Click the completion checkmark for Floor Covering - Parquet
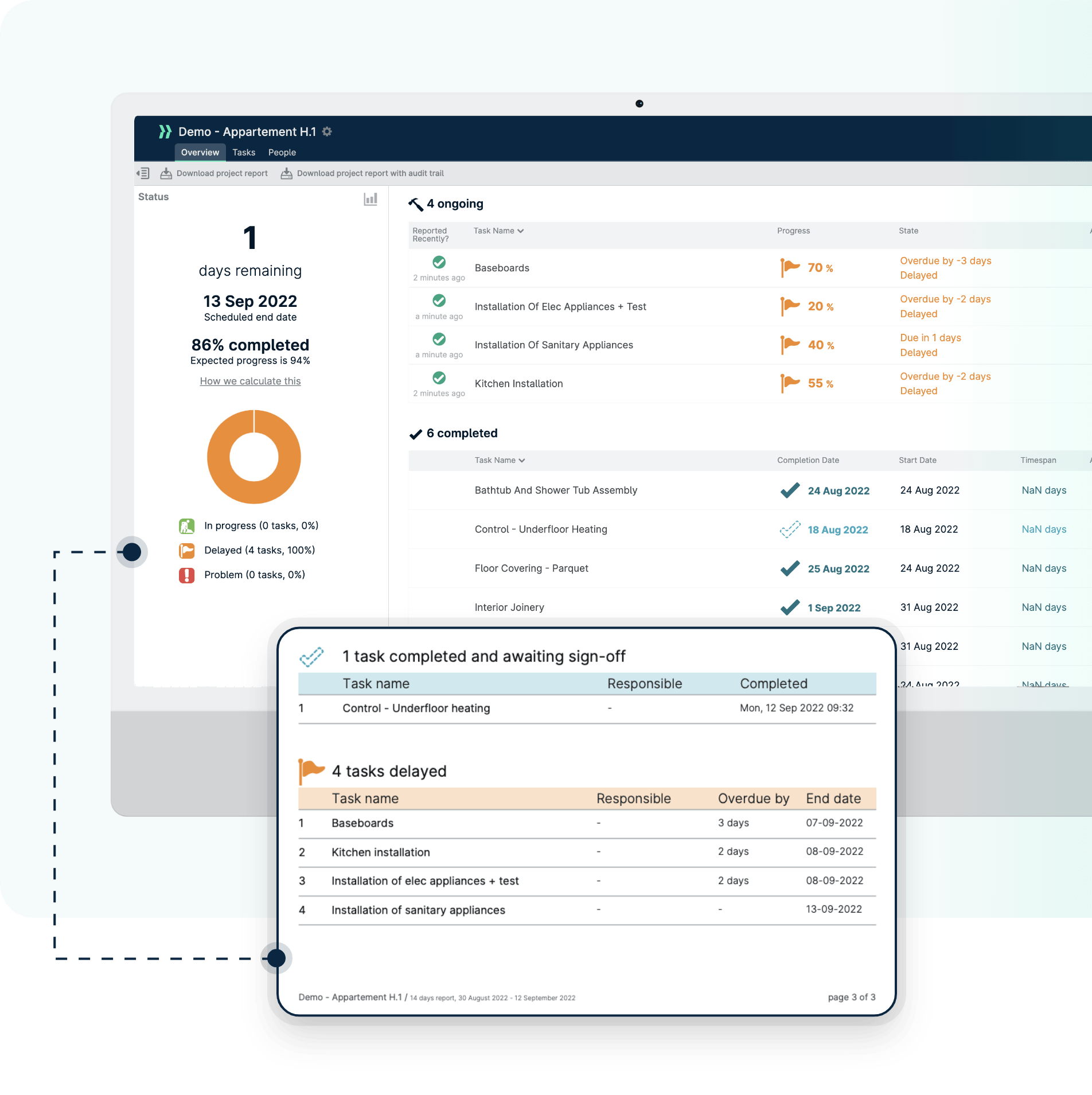The width and height of the screenshot is (1092, 1095). click(790, 568)
